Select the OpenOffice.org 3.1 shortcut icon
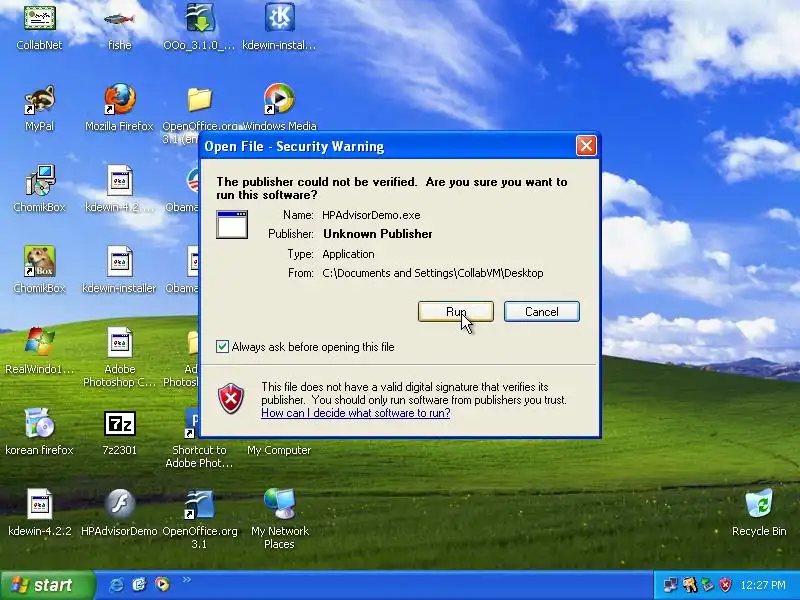 199,505
